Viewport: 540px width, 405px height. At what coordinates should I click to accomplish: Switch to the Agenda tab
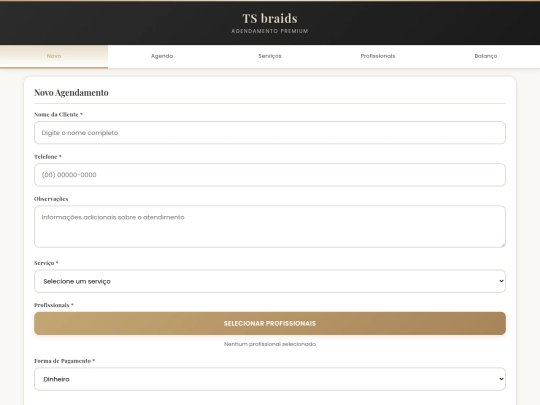point(162,56)
